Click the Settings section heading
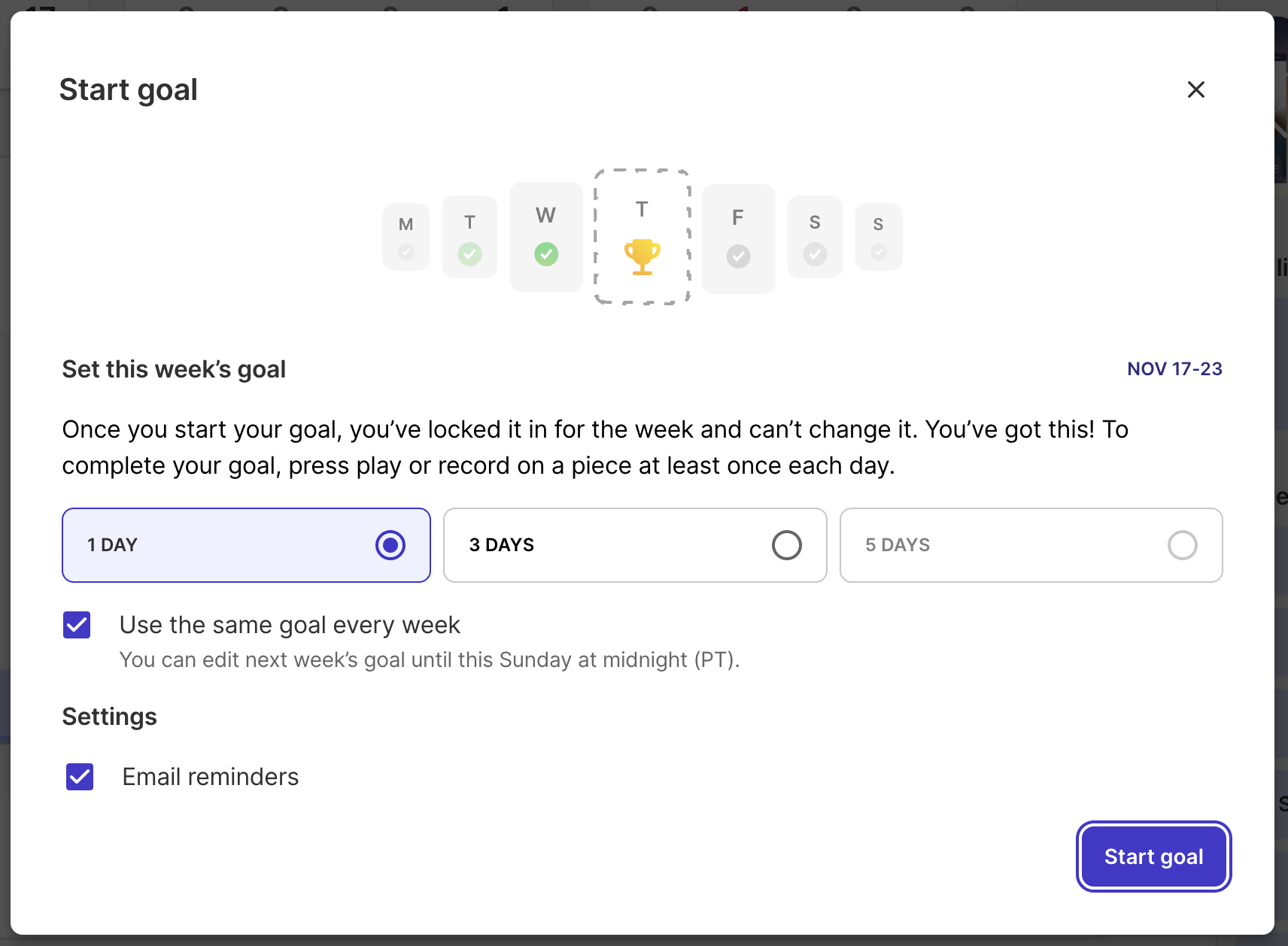Screen dimensions: 1288x946 pyautogui.click(x=110, y=717)
